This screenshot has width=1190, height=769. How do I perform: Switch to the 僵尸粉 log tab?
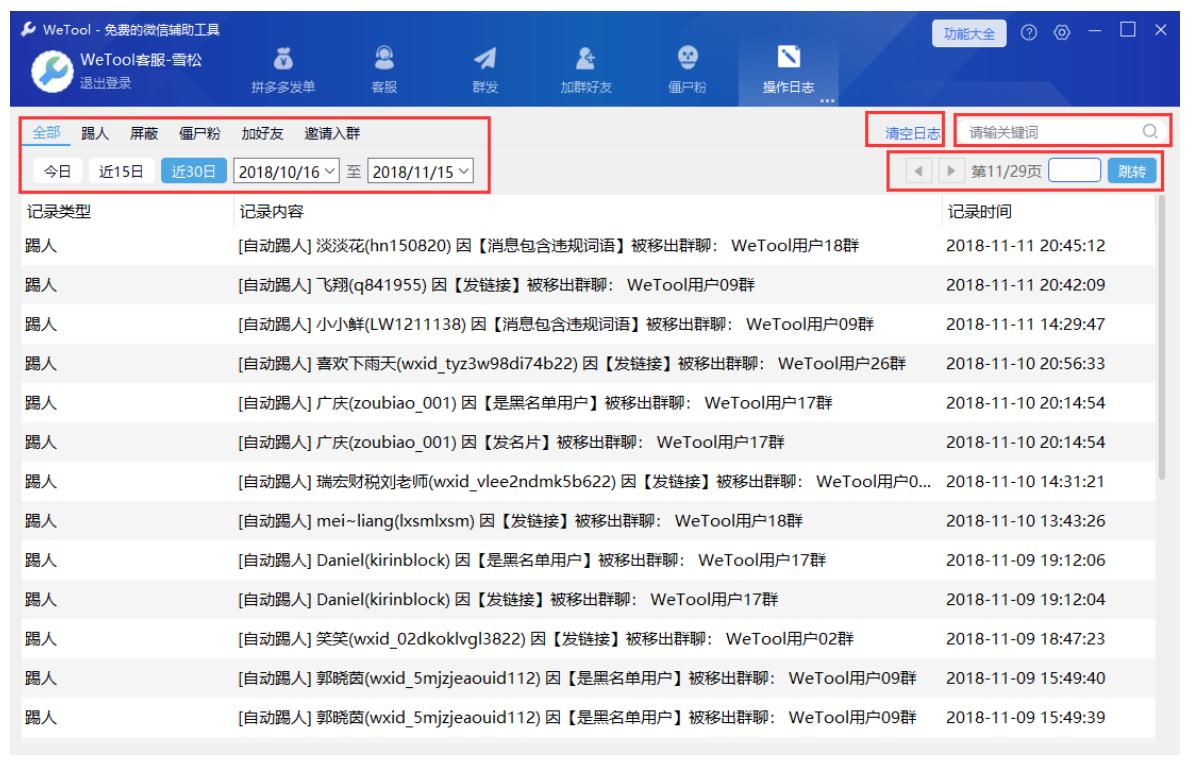[200, 134]
